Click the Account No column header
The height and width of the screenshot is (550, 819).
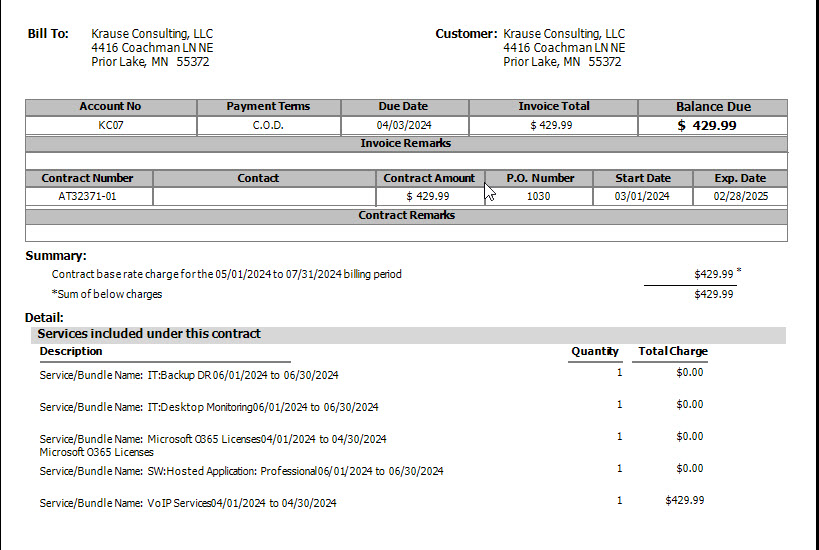pos(110,107)
